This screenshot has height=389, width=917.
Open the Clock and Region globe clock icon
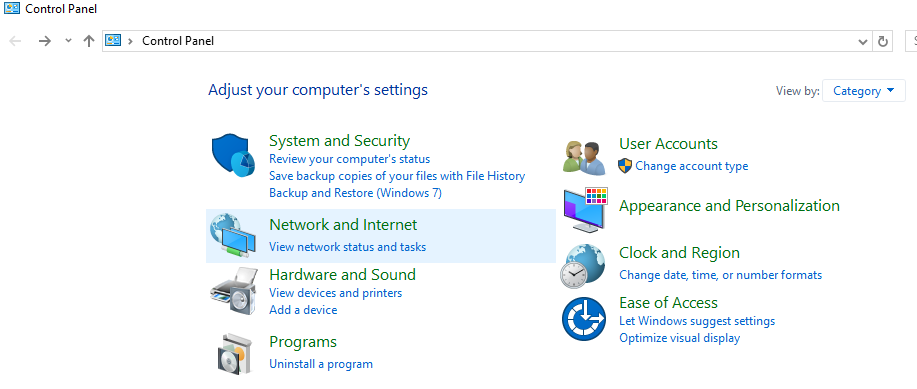582,266
